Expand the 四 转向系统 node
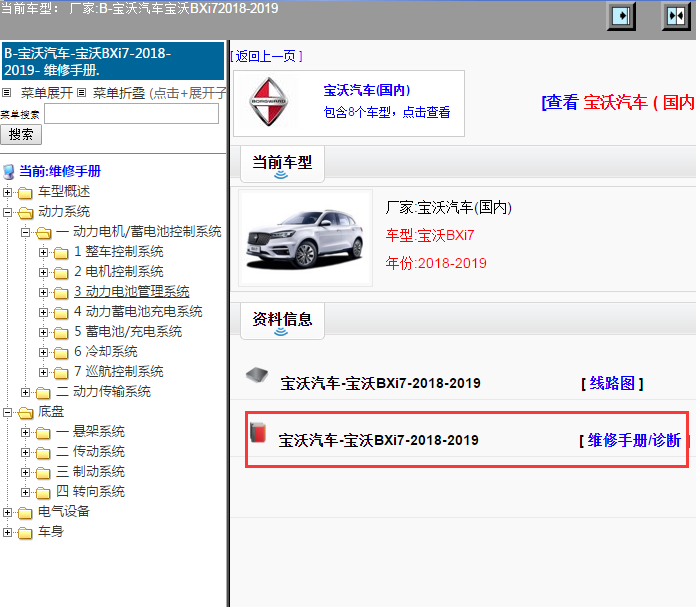 click(25, 492)
